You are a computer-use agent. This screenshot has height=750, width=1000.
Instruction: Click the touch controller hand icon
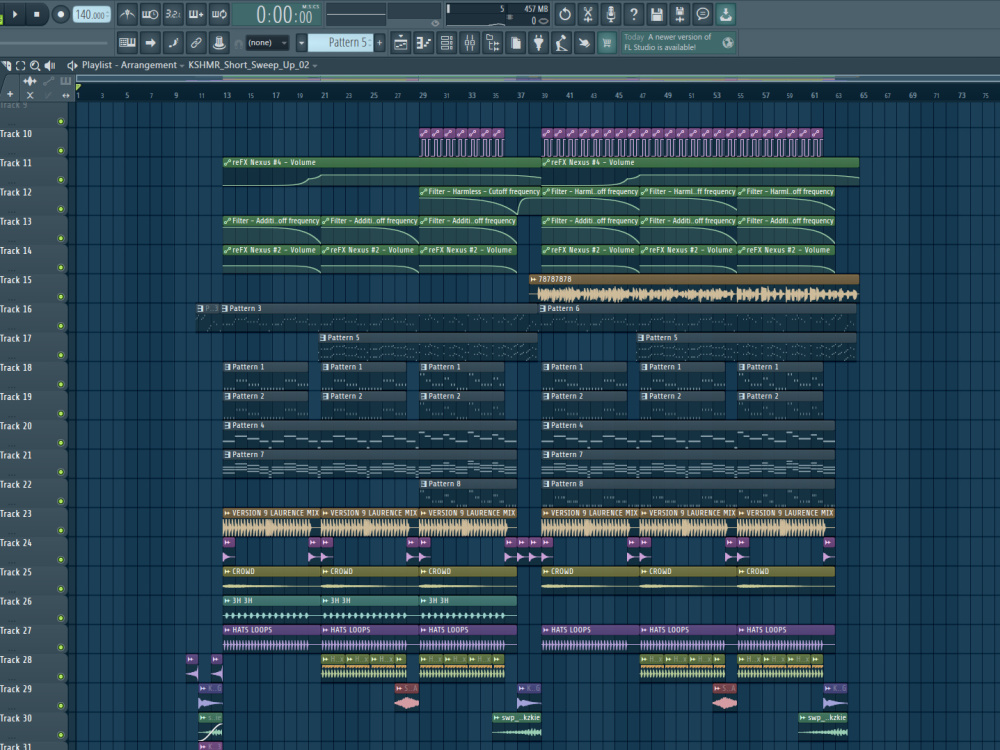[584, 43]
